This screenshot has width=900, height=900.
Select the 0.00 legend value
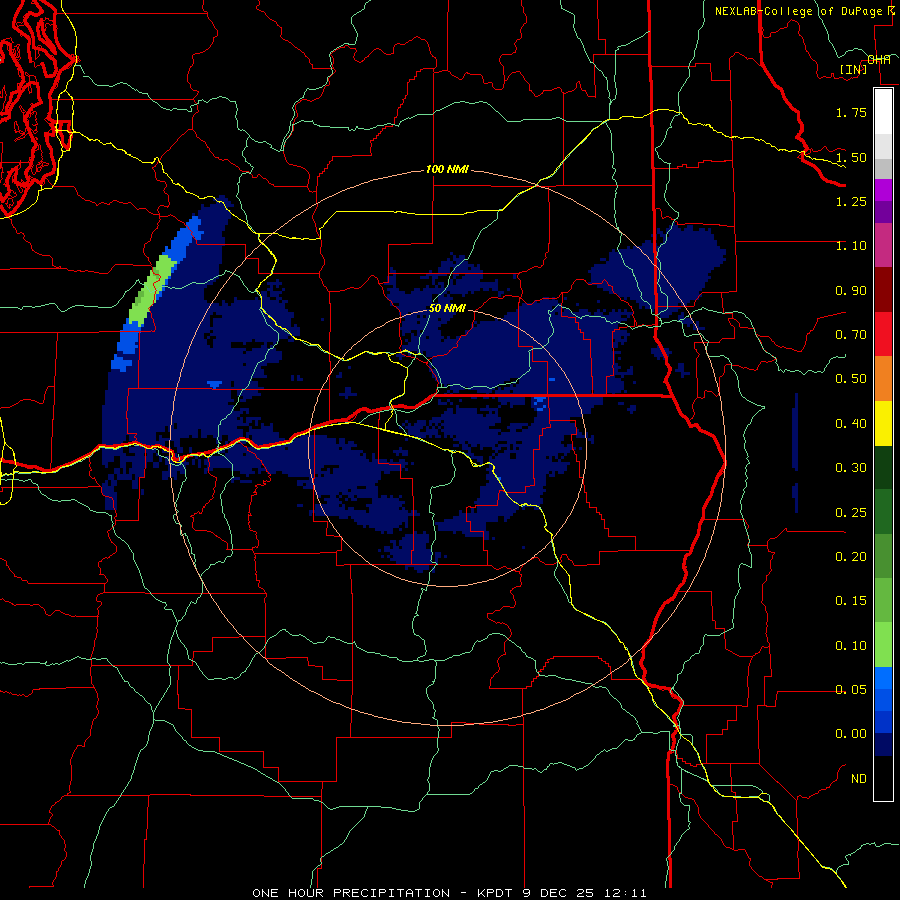[x=851, y=734]
